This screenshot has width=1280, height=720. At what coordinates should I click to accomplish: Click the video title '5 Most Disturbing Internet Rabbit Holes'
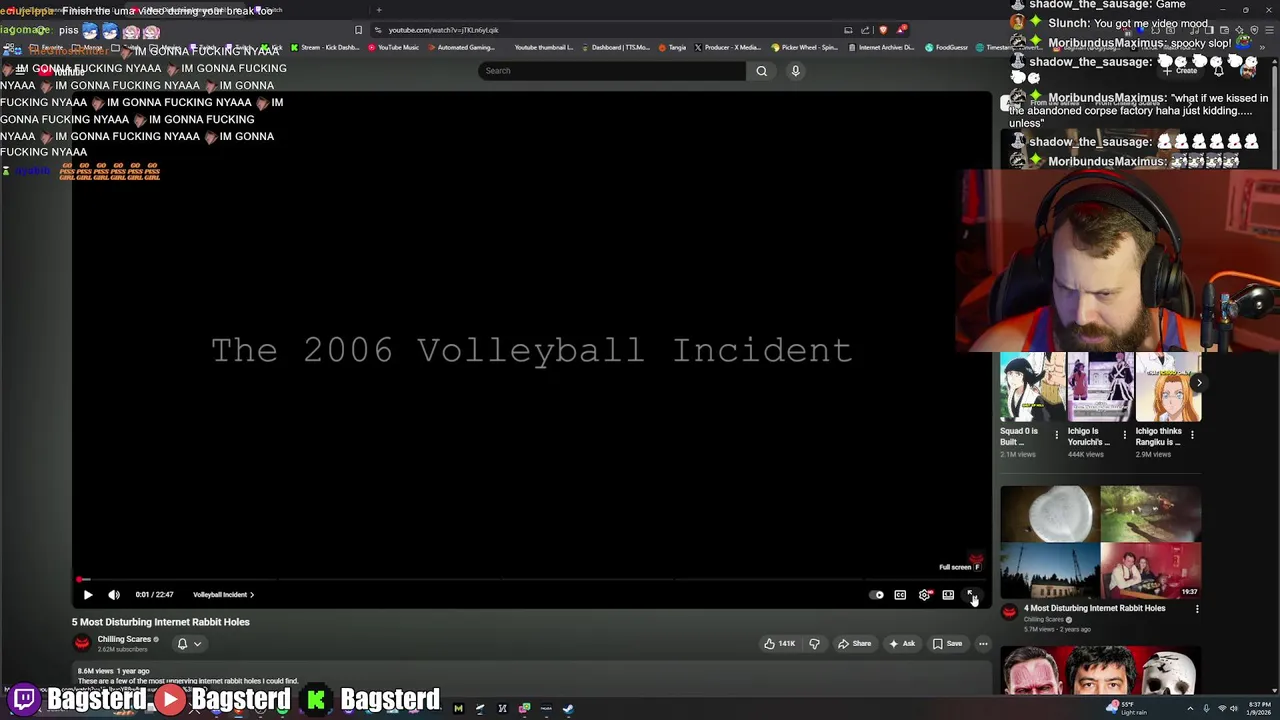(x=161, y=622)
